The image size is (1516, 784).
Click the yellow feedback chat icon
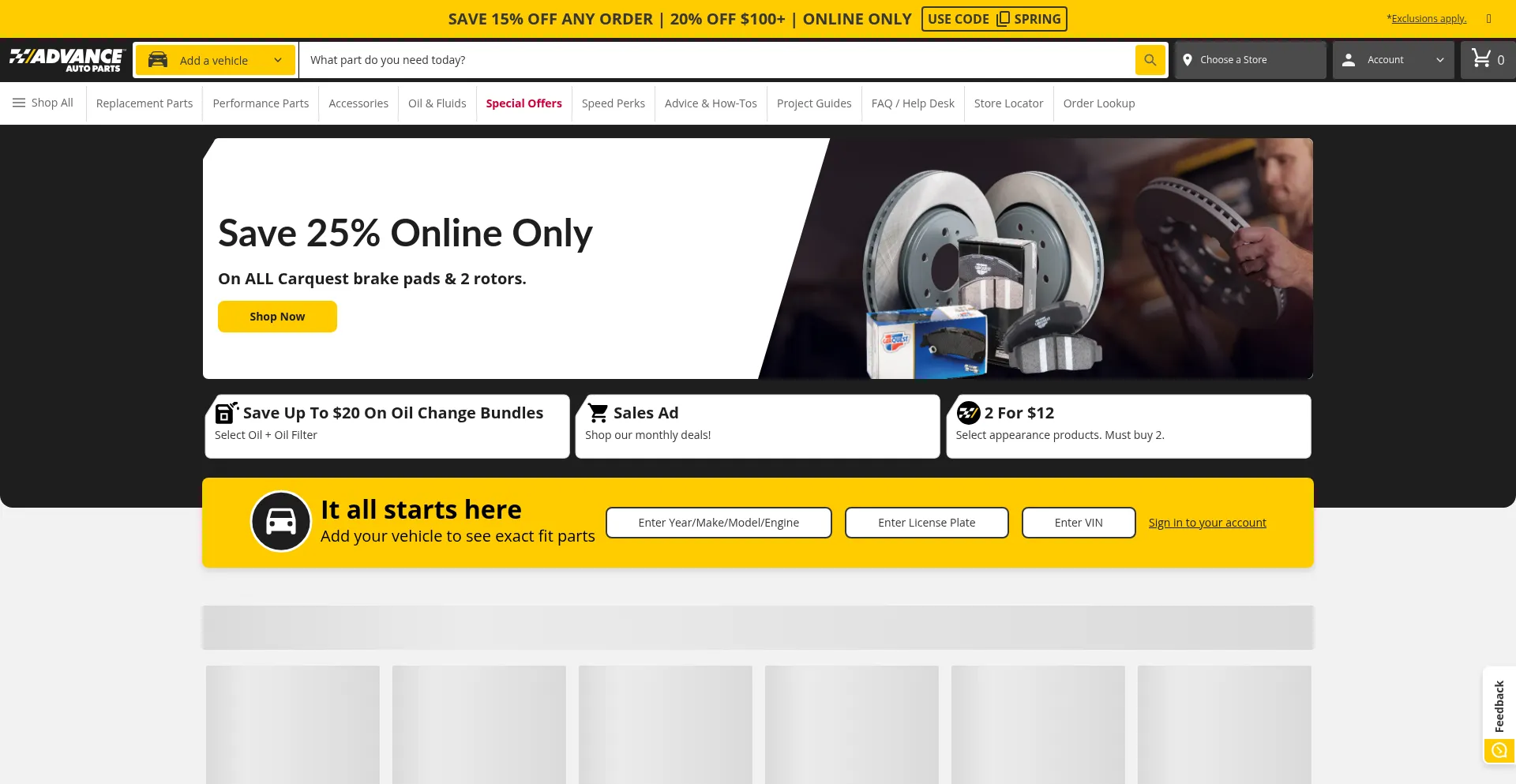click(1499, 750)
